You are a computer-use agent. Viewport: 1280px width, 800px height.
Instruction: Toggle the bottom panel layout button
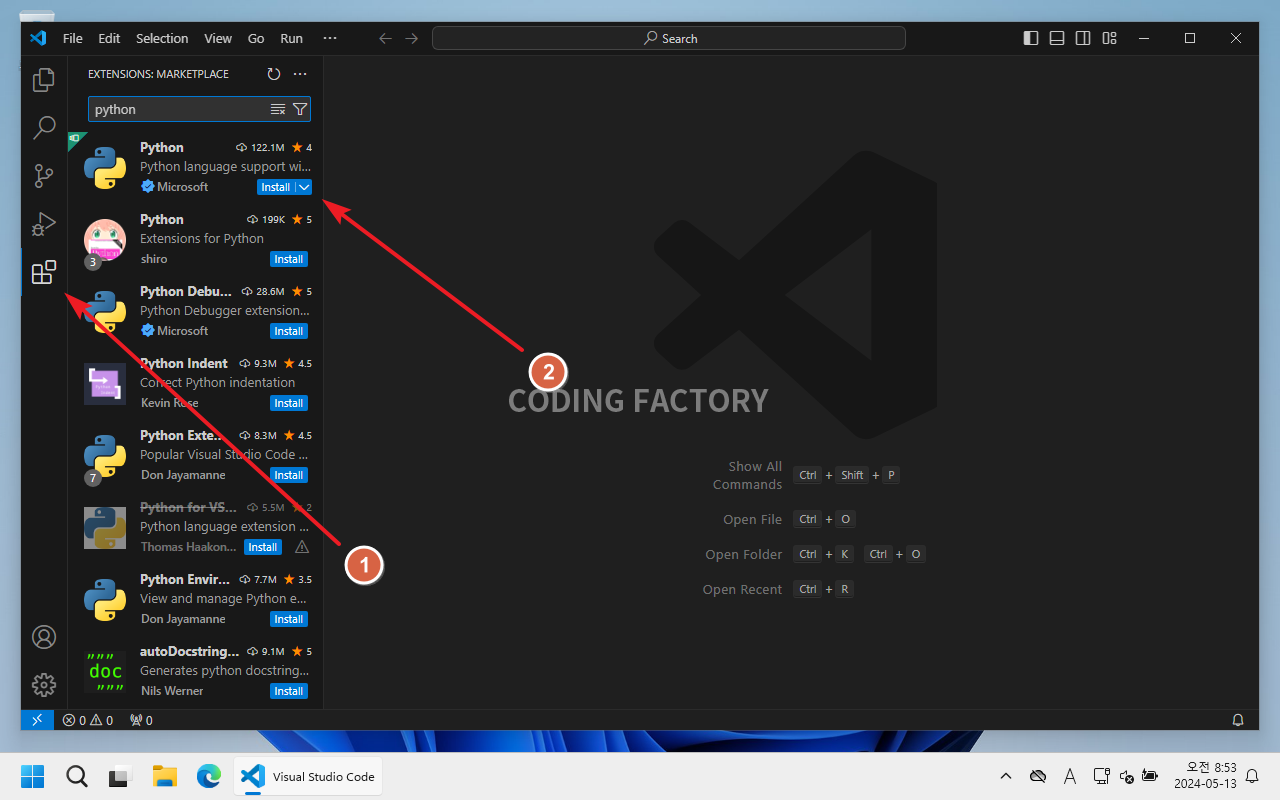(1057, 38)
